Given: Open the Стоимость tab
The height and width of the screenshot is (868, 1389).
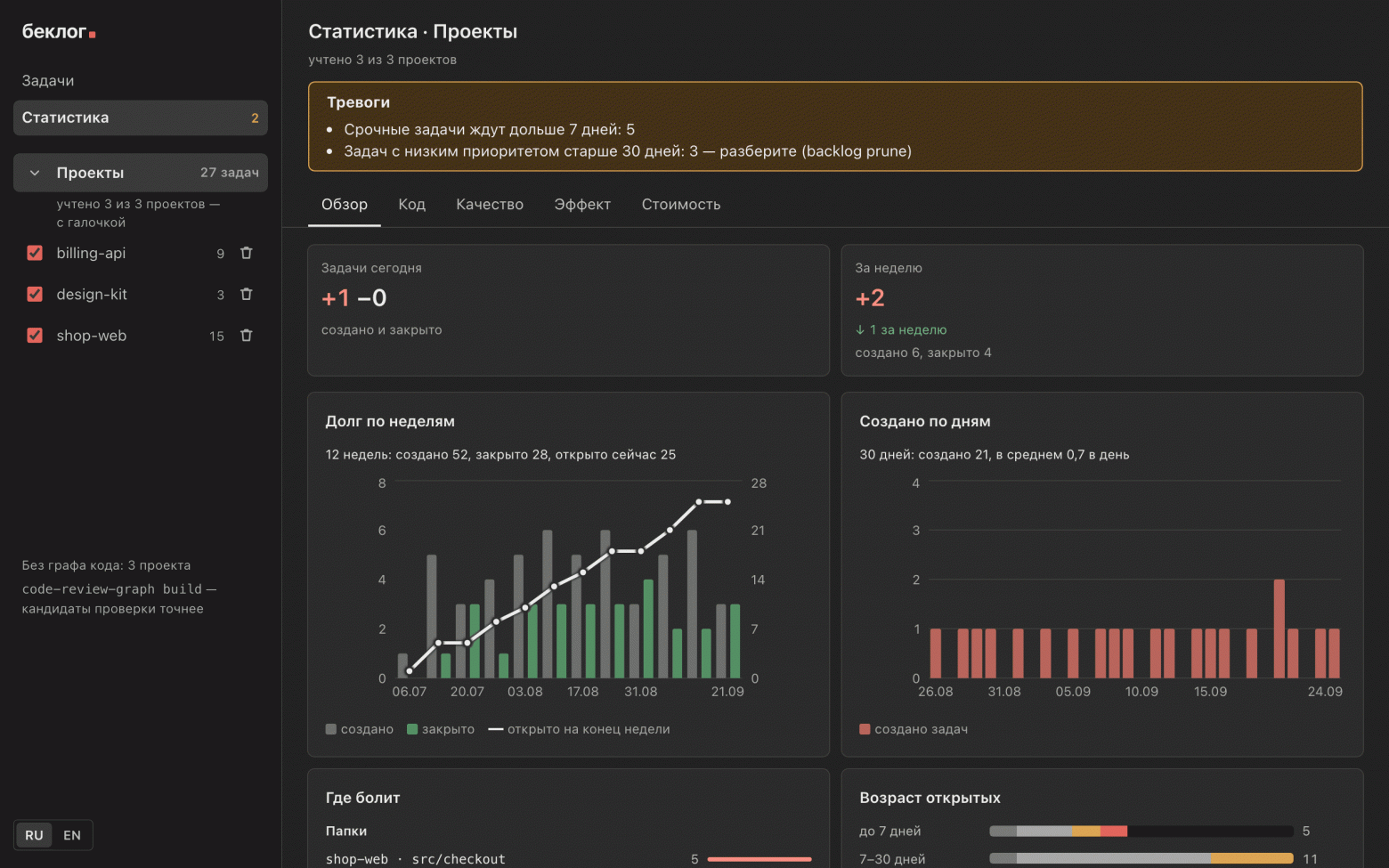Looking at the screenshot, I should (681, 205).
